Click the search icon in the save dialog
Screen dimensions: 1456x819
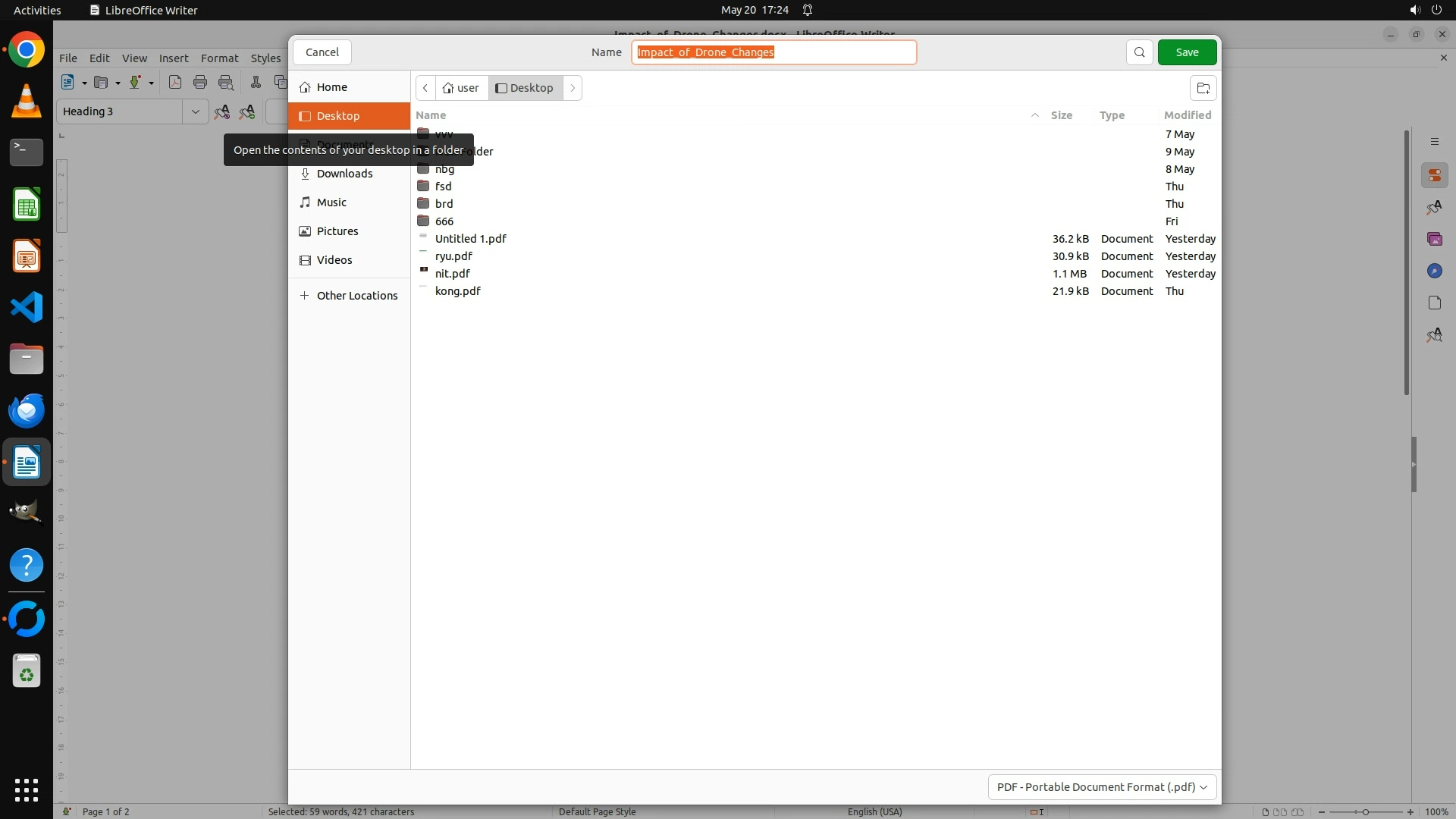1139,52
